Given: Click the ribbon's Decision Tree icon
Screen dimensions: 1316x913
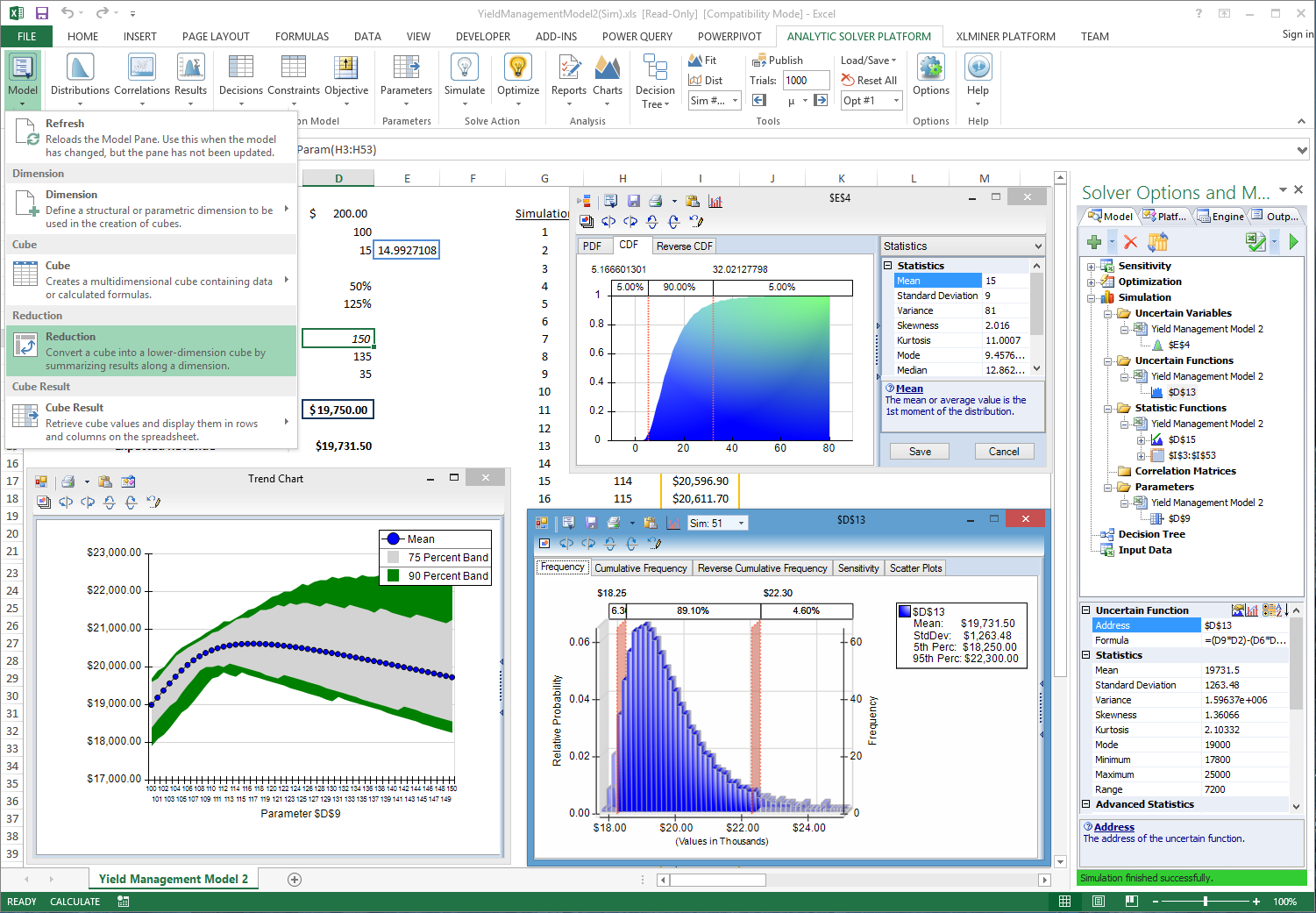Looking at the screenshot, I should pyautogui.click(x=655, y=67).
